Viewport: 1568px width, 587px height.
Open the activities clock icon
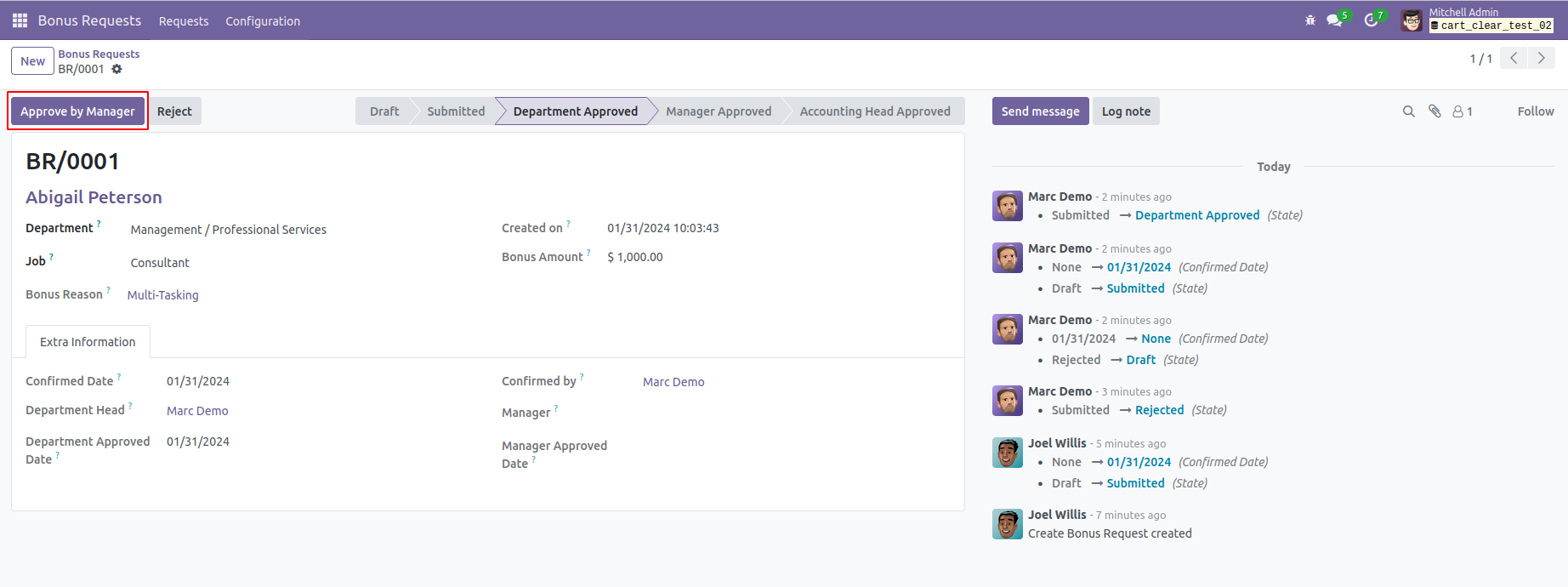click(1371, 20)
